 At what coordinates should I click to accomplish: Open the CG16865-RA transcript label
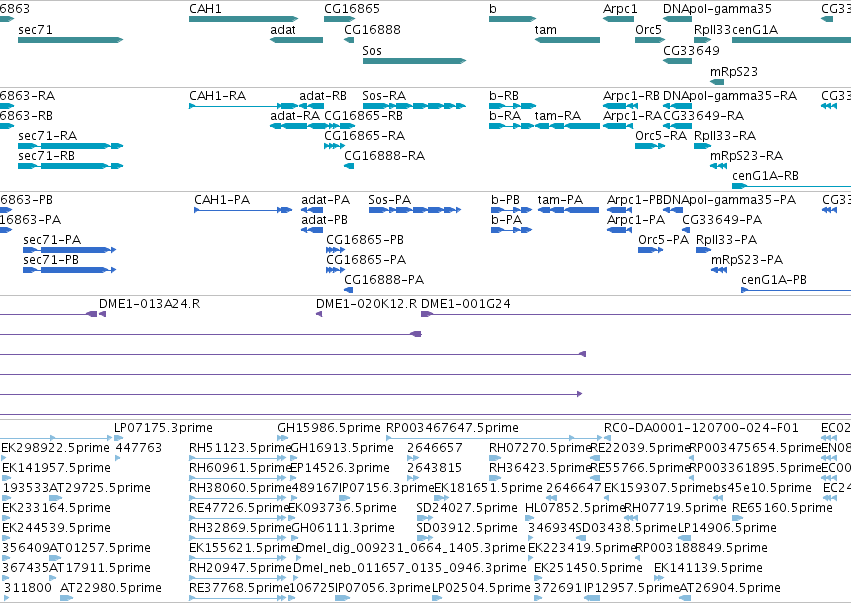[x=364, y=136]
